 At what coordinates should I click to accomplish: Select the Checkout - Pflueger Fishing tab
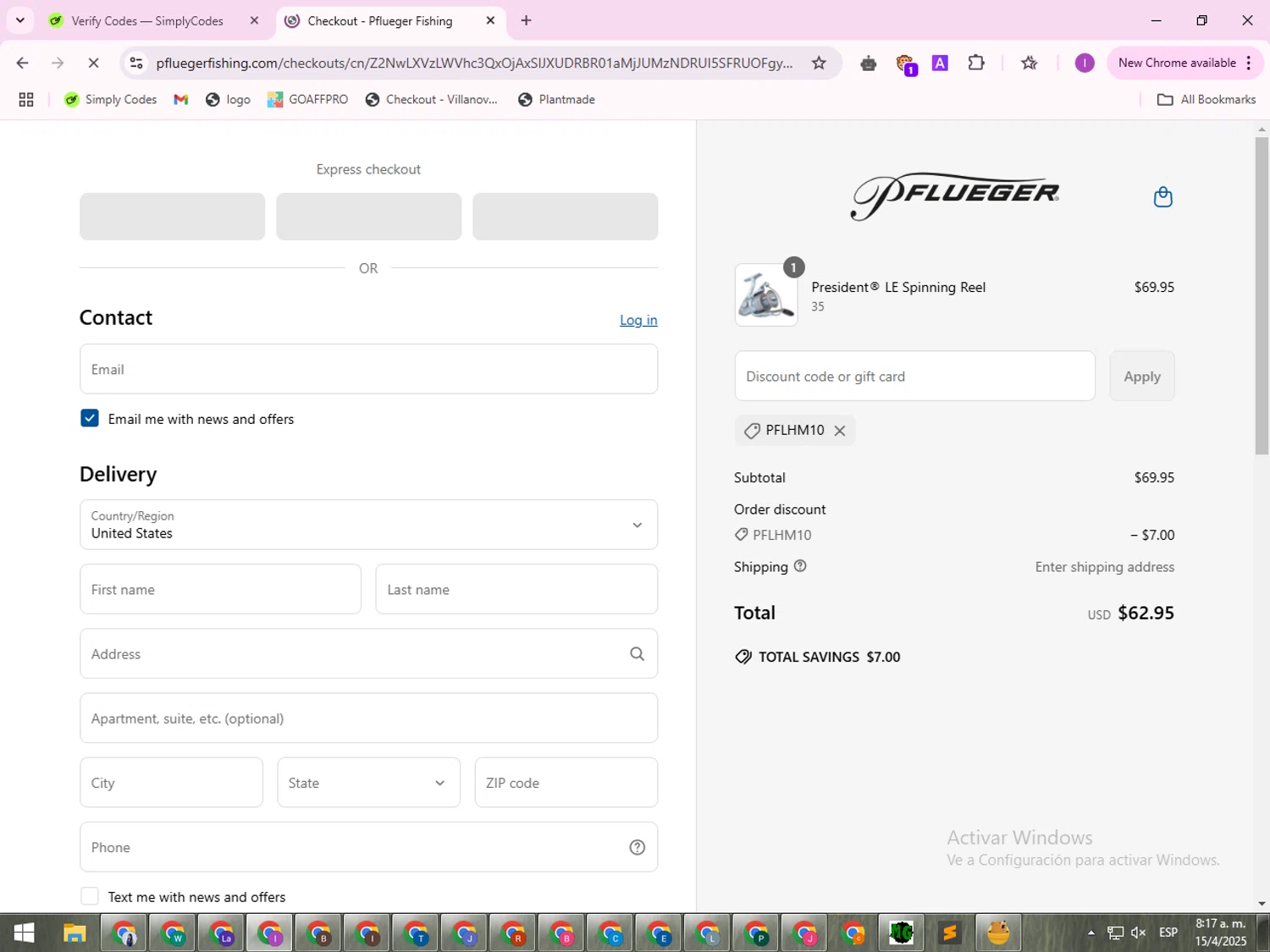[x=379, y=21]
